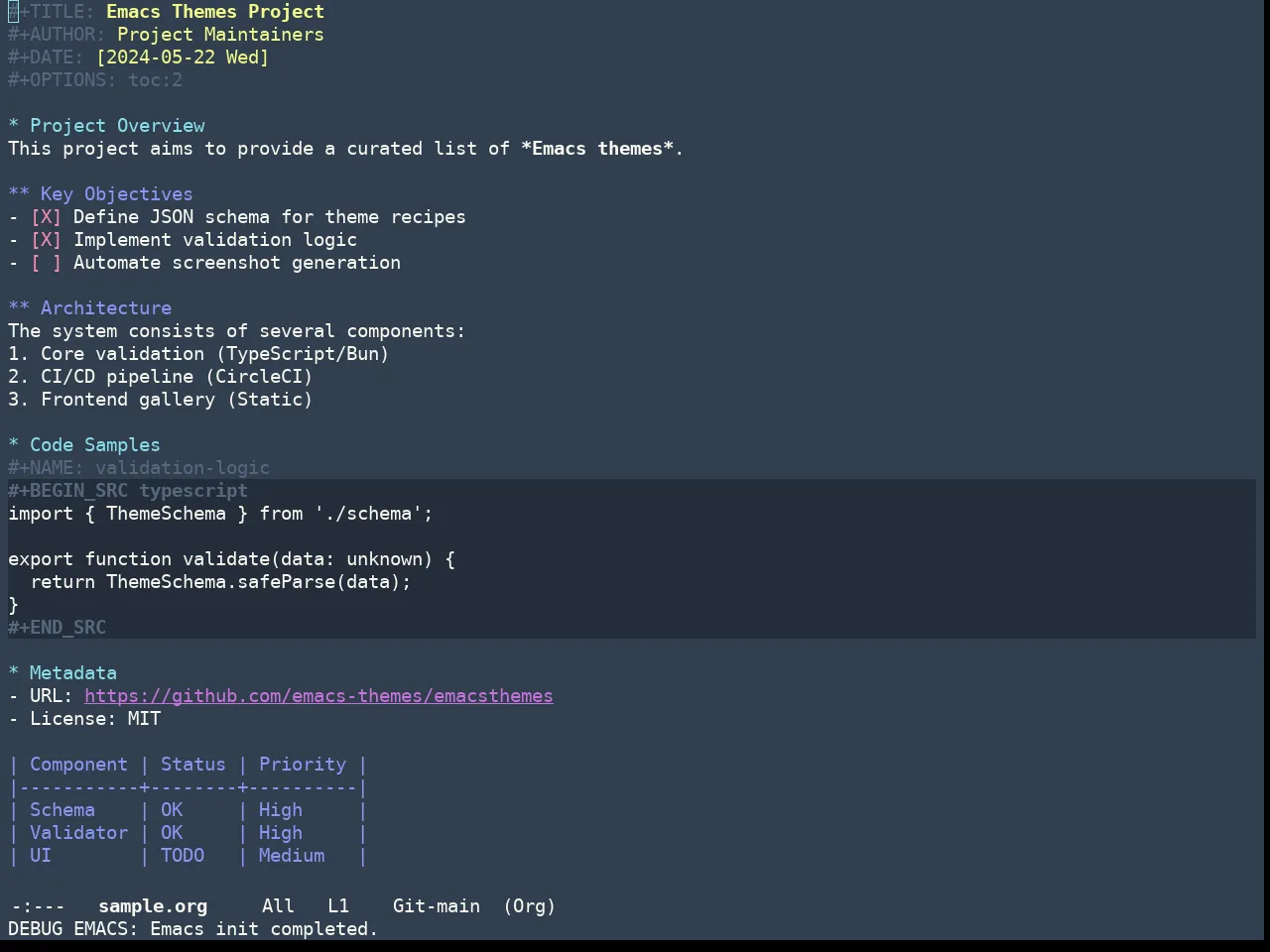Click the 'UI' table cell

[x=41, y=856]
